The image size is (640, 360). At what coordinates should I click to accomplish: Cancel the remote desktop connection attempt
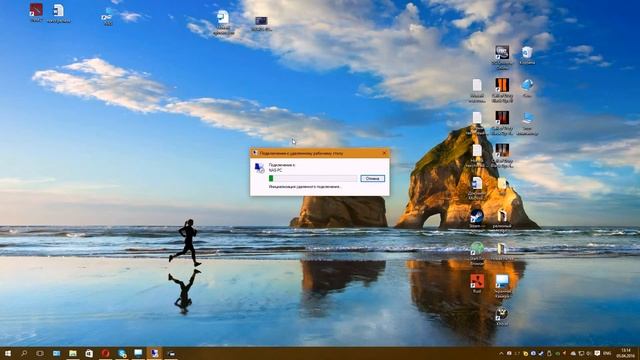point(372,178)
